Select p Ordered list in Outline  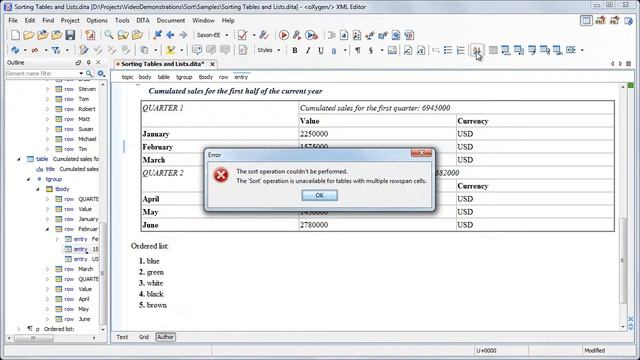click(51, 329)
